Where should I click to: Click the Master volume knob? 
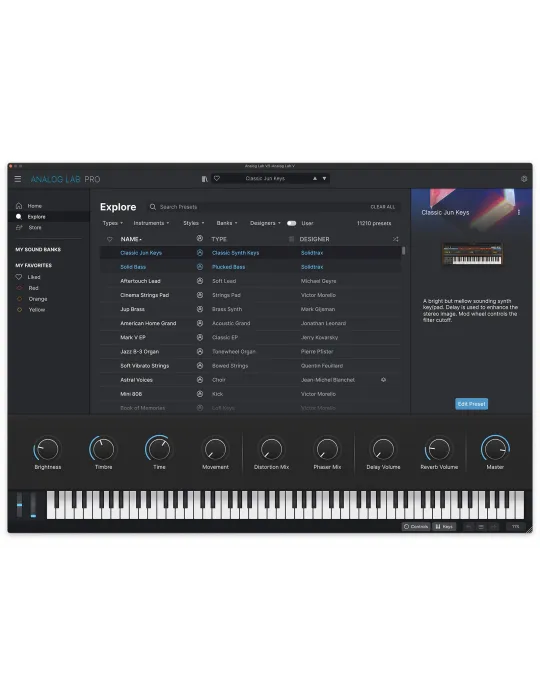(495, 449)
